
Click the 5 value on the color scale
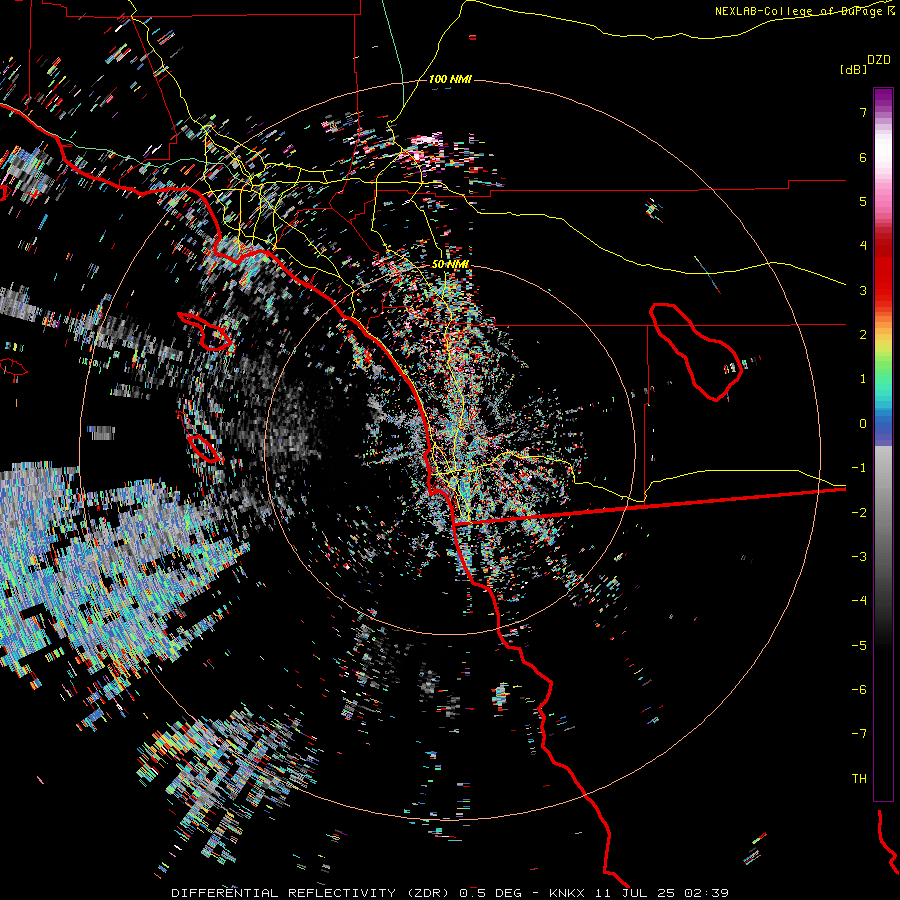coord(863,201)
